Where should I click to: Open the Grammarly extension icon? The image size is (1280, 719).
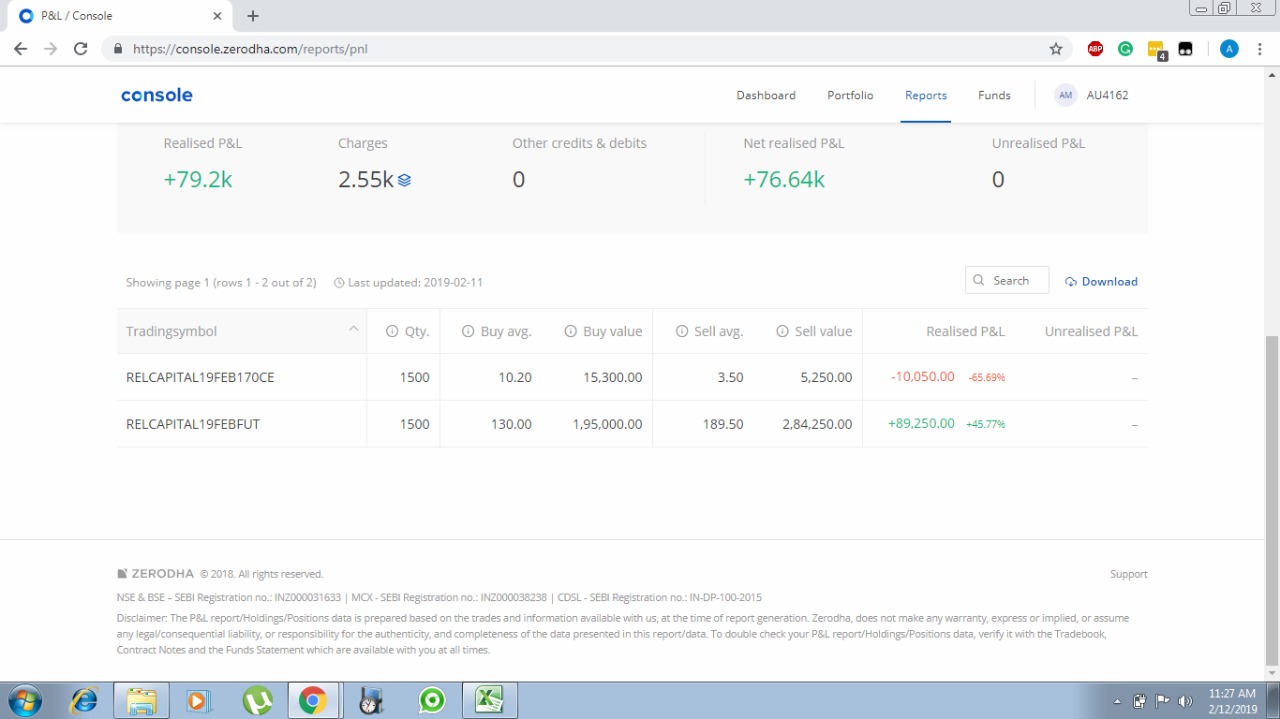click(x=1125, y=48)
